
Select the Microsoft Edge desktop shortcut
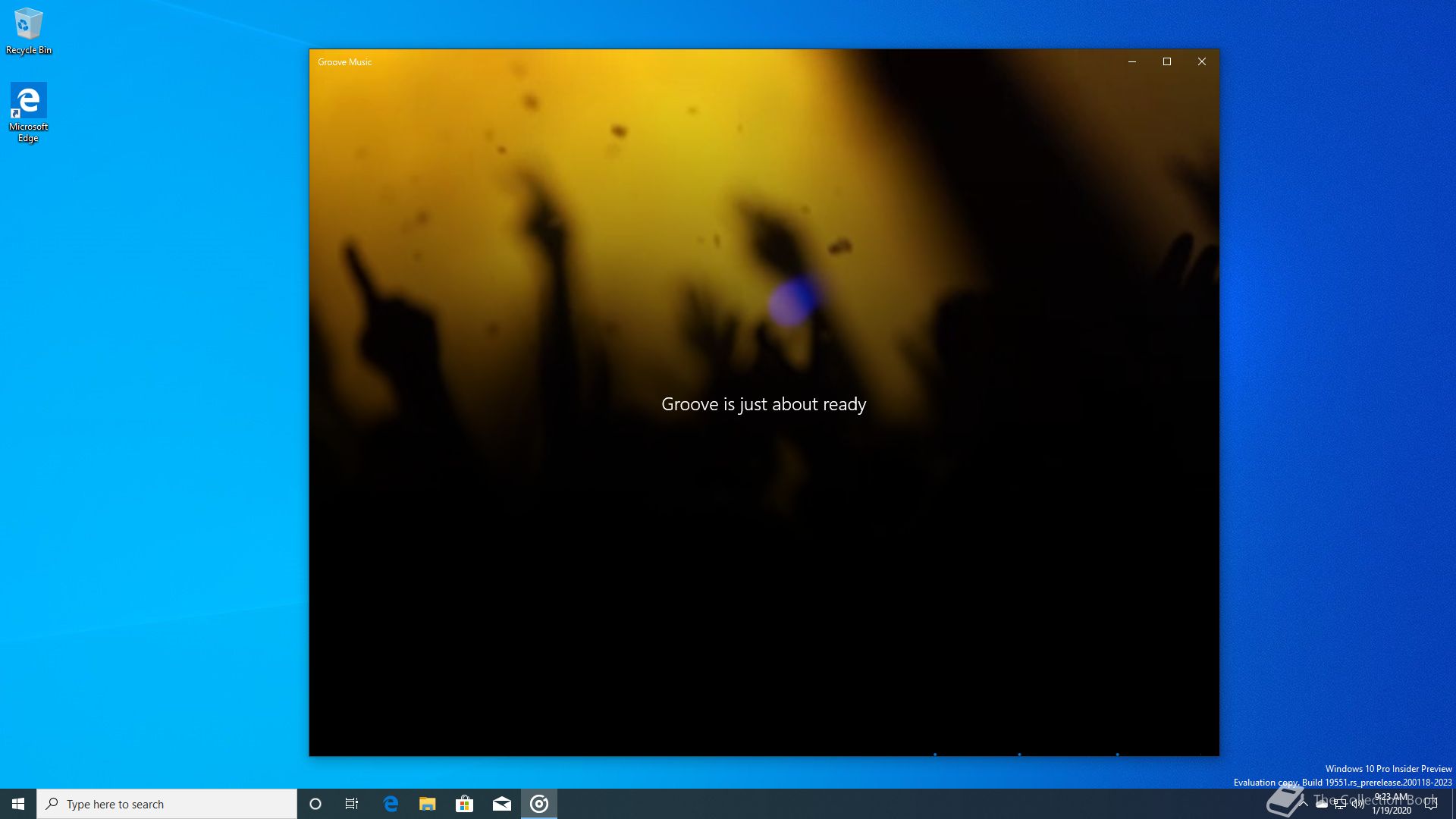coord(28,112)
